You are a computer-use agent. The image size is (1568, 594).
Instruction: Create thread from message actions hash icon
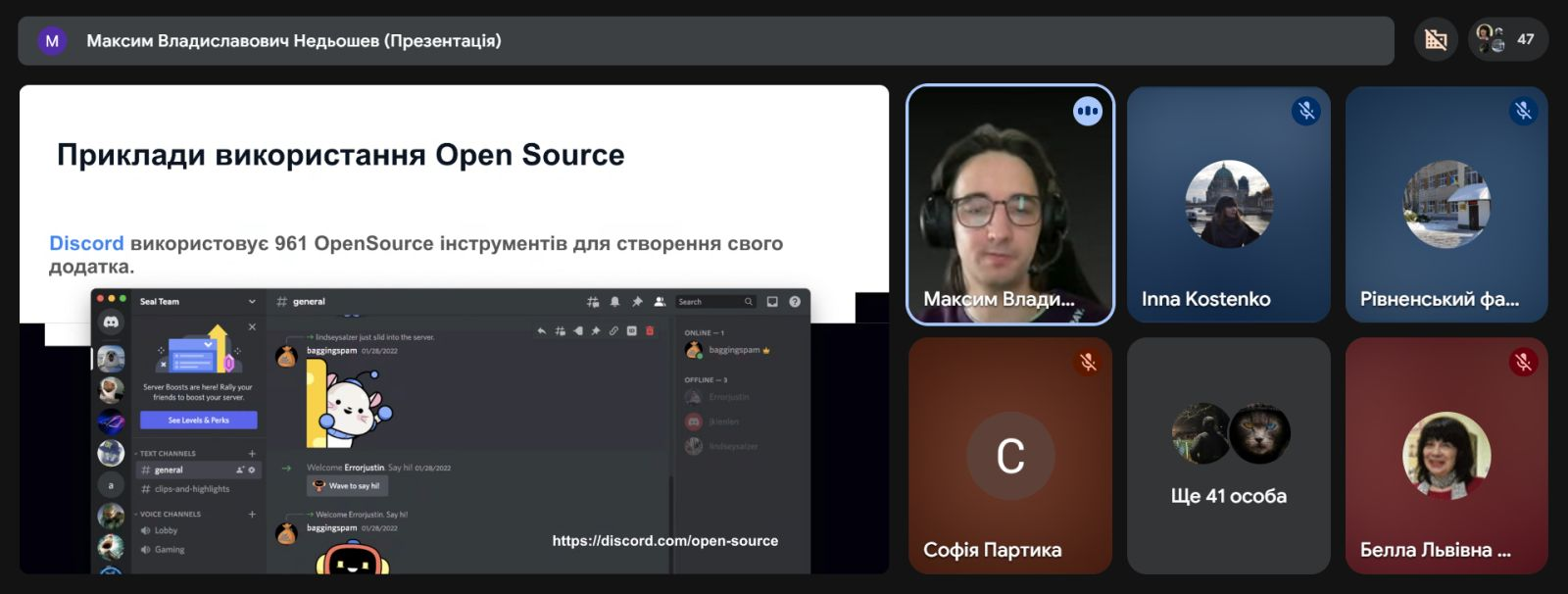coord(560,331)
